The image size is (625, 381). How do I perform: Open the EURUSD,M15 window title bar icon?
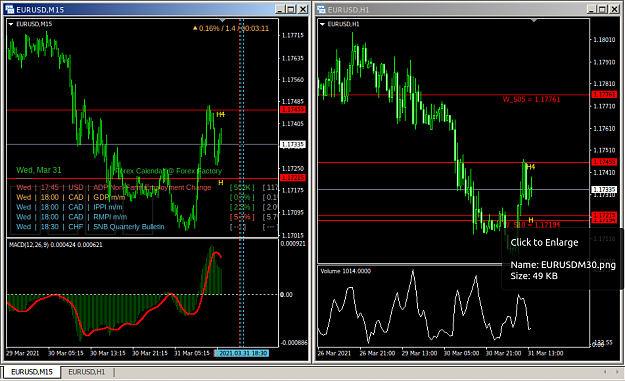pos(10,9)
